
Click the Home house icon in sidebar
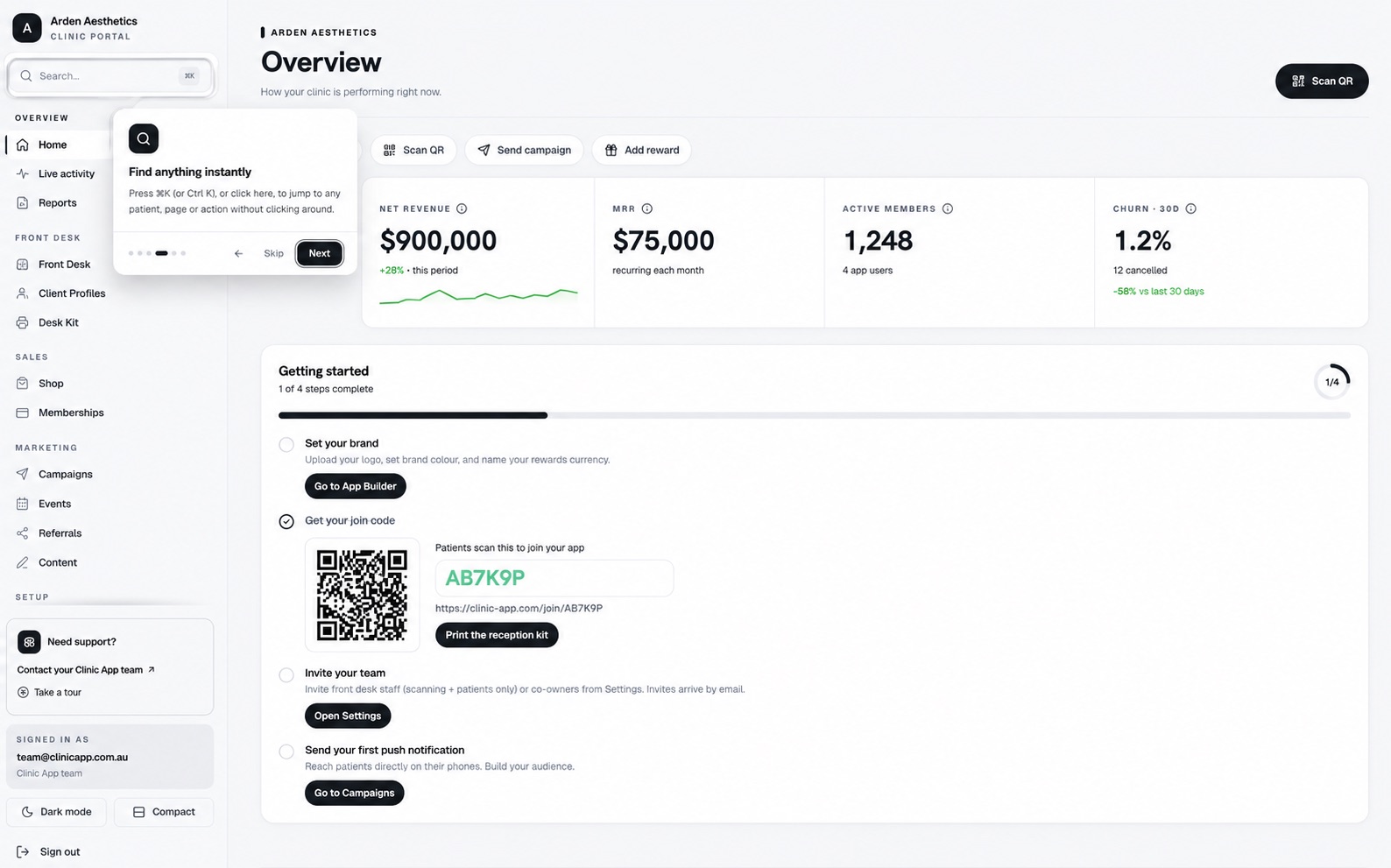pos(23,145)
